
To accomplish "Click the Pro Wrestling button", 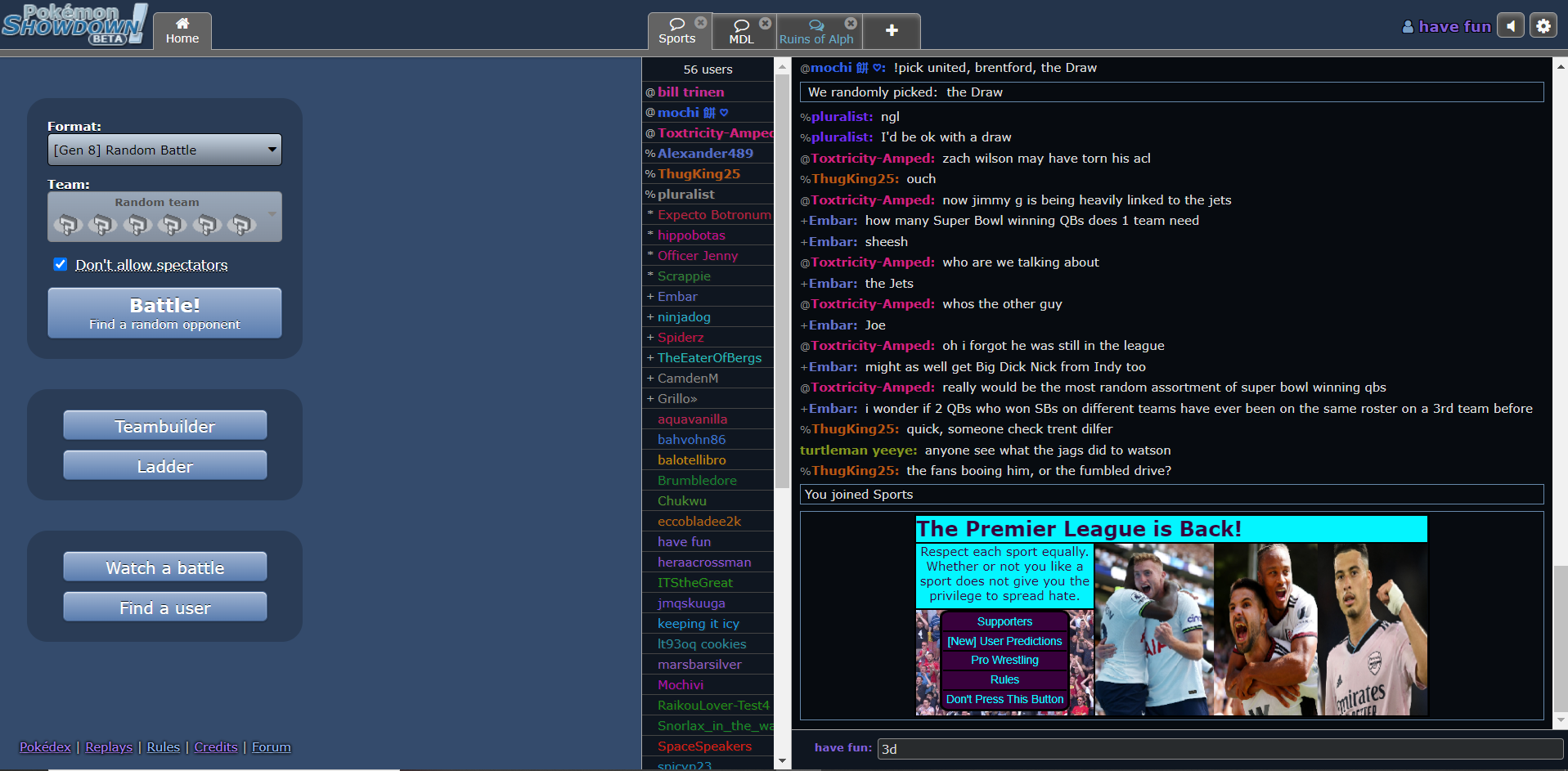I will [1004, 660].
